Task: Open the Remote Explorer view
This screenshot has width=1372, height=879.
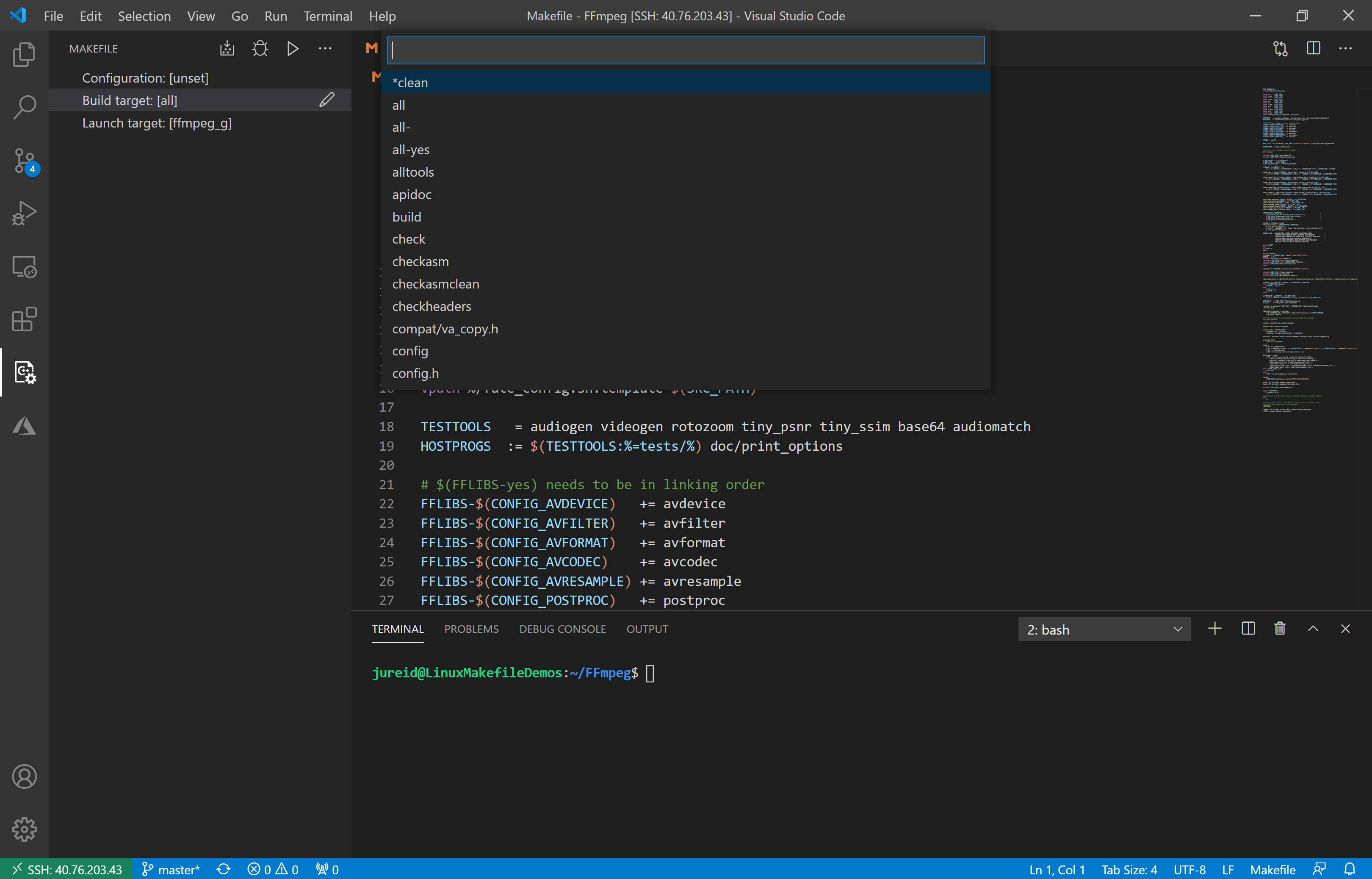Action: [x=24, y=266]
